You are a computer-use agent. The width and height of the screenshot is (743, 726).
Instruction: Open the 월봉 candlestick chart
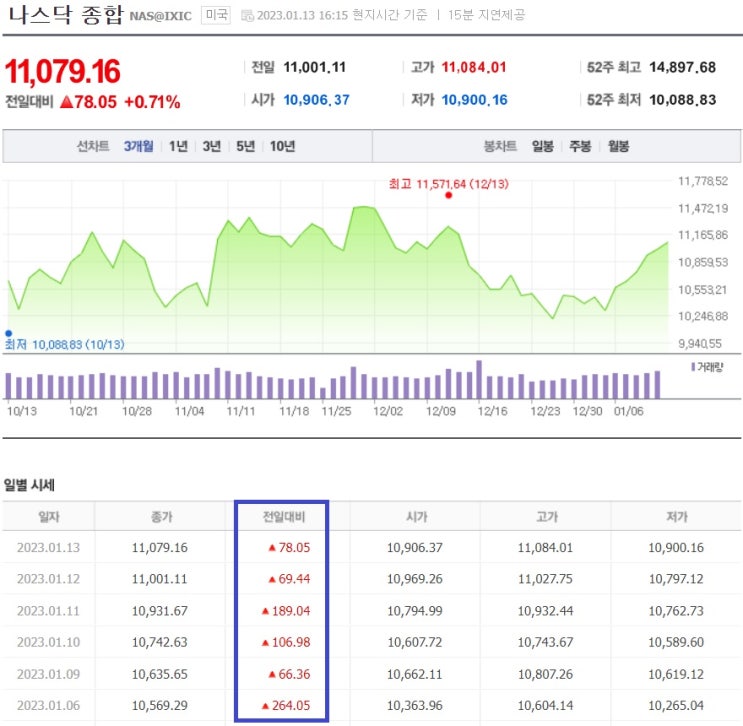[x=618, y=146]
